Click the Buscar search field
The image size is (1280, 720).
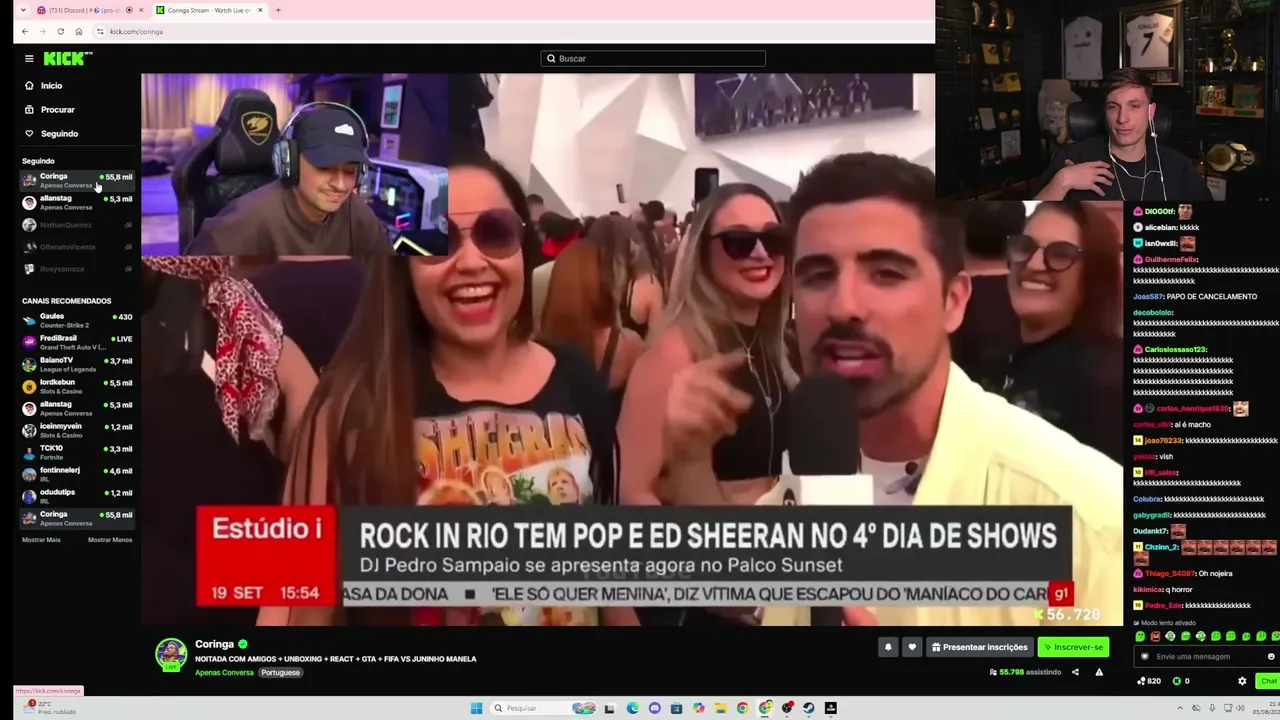pyautogui.click(x=653, y=59)
